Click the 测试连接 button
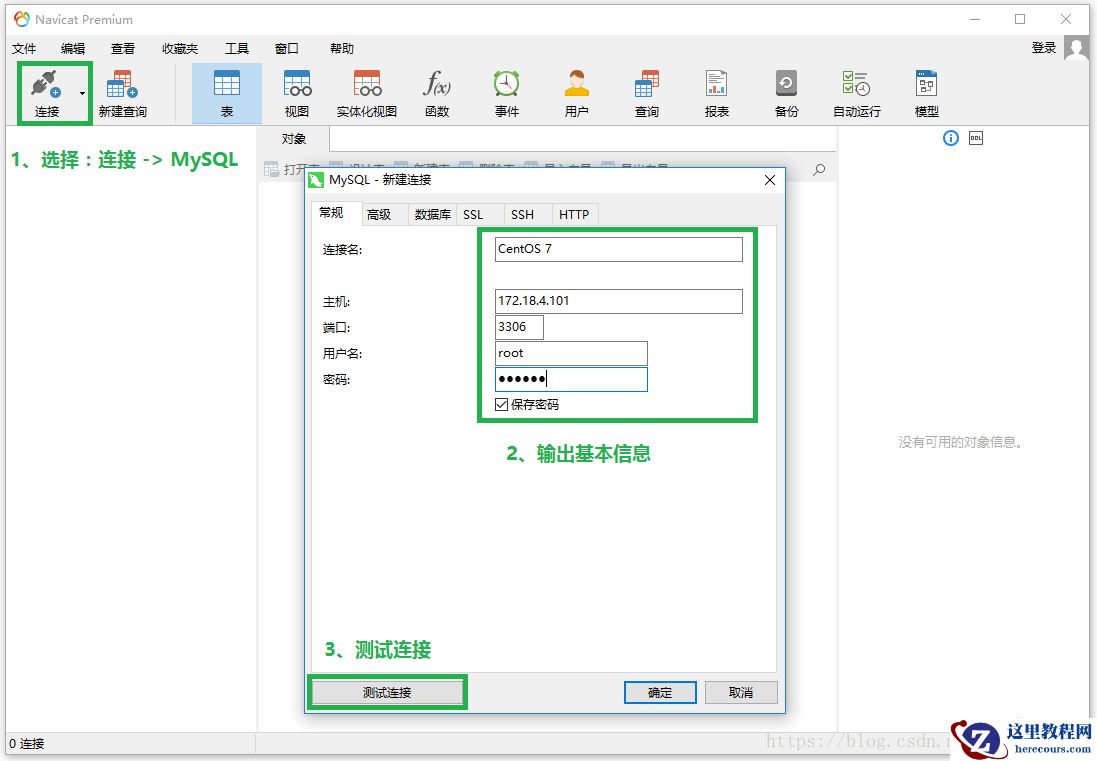The width and height of the screenshot is (1097, 761). click(x=387, y=692)
